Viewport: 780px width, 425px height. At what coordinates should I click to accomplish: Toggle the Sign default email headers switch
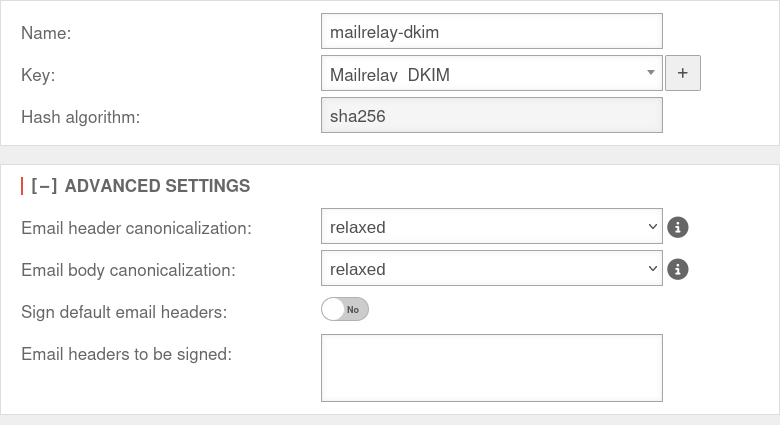click(x=345, y=310)
